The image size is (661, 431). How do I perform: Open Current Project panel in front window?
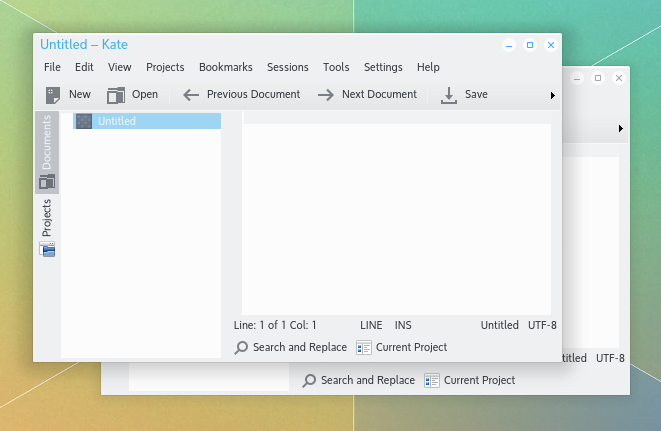tap(401, 347)
